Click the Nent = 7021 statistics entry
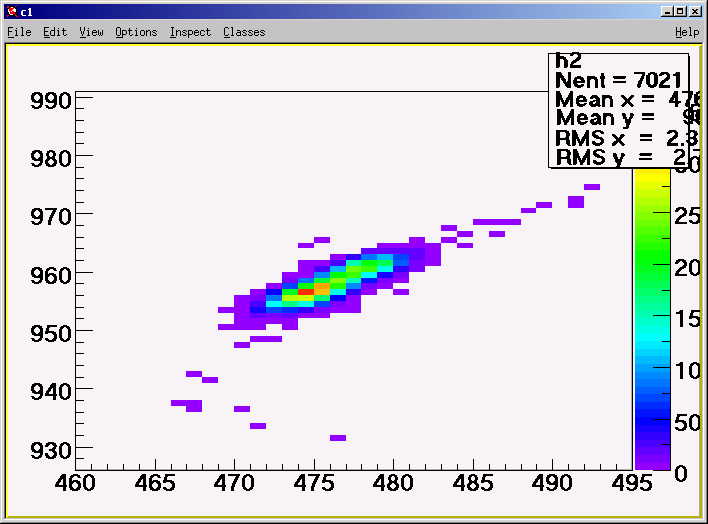Screen dimensions: 708x524 click(618, 80)
